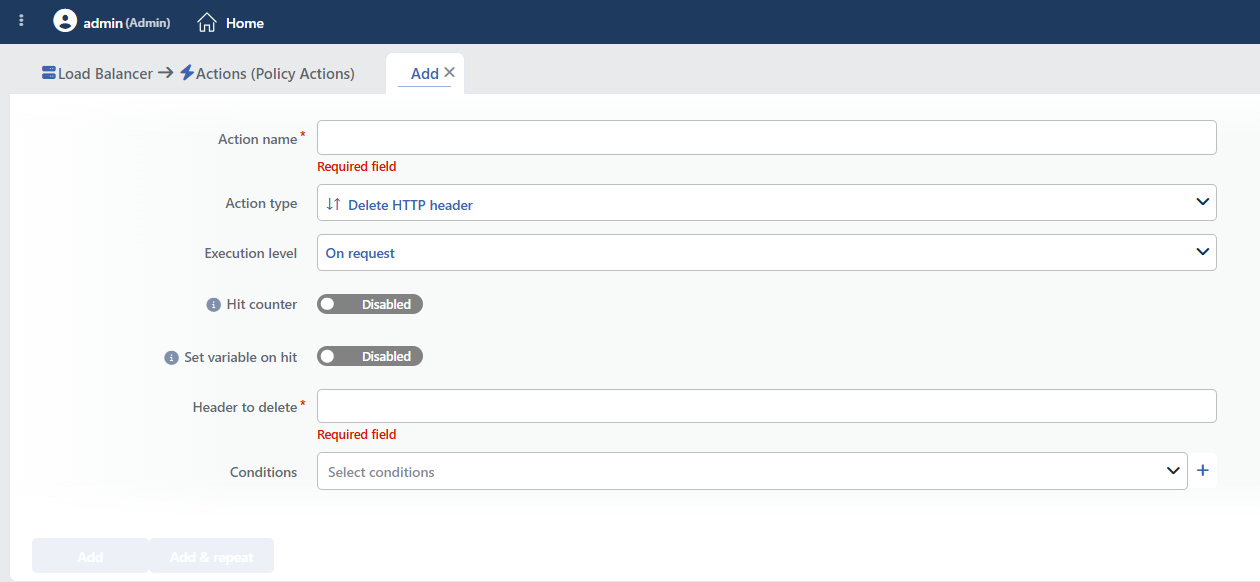
Task: Click the admin (Admin) user label
Action: click(127, 22)
